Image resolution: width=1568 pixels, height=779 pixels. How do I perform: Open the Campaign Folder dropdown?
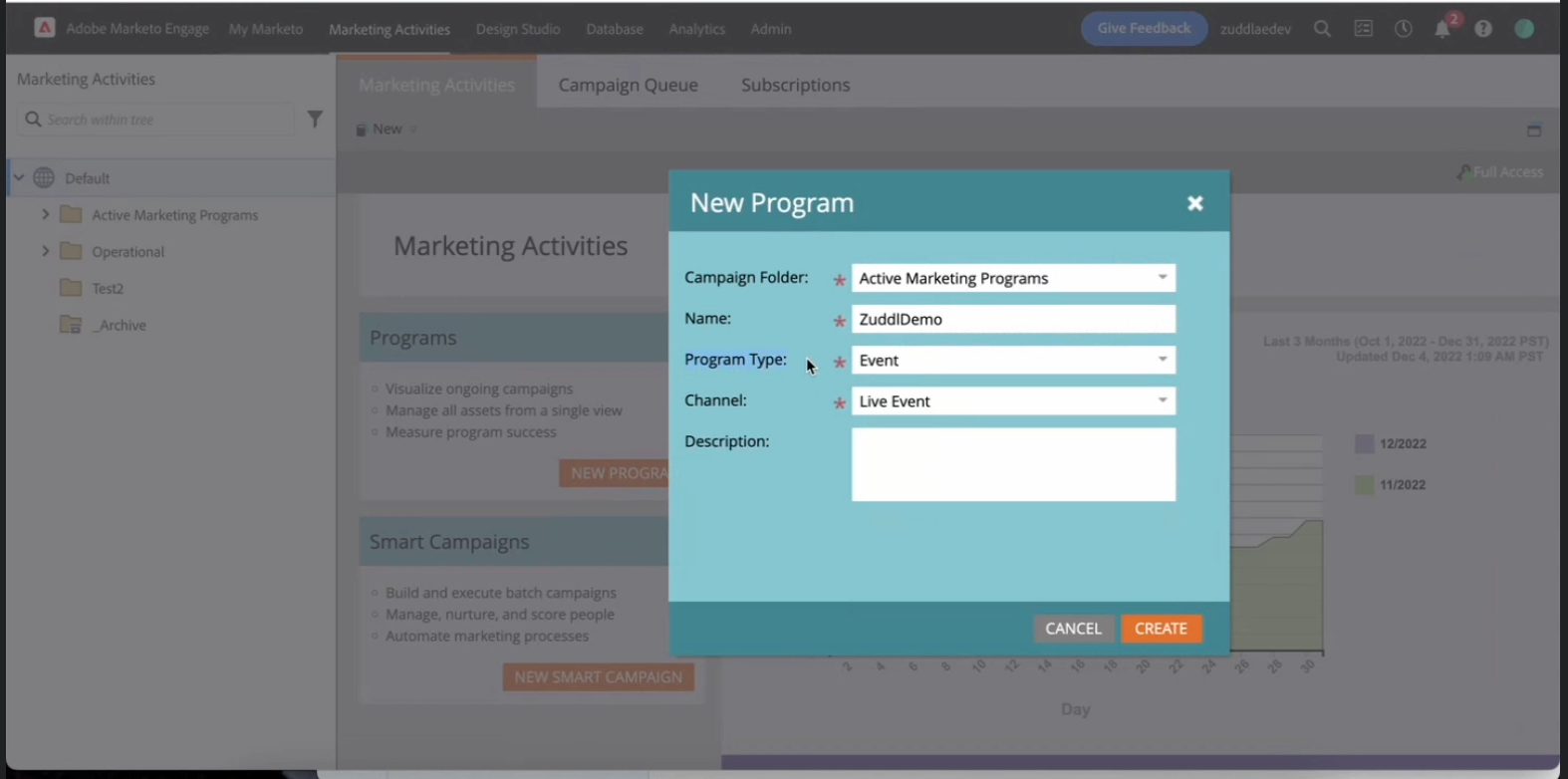click(x=1163, y=278)
